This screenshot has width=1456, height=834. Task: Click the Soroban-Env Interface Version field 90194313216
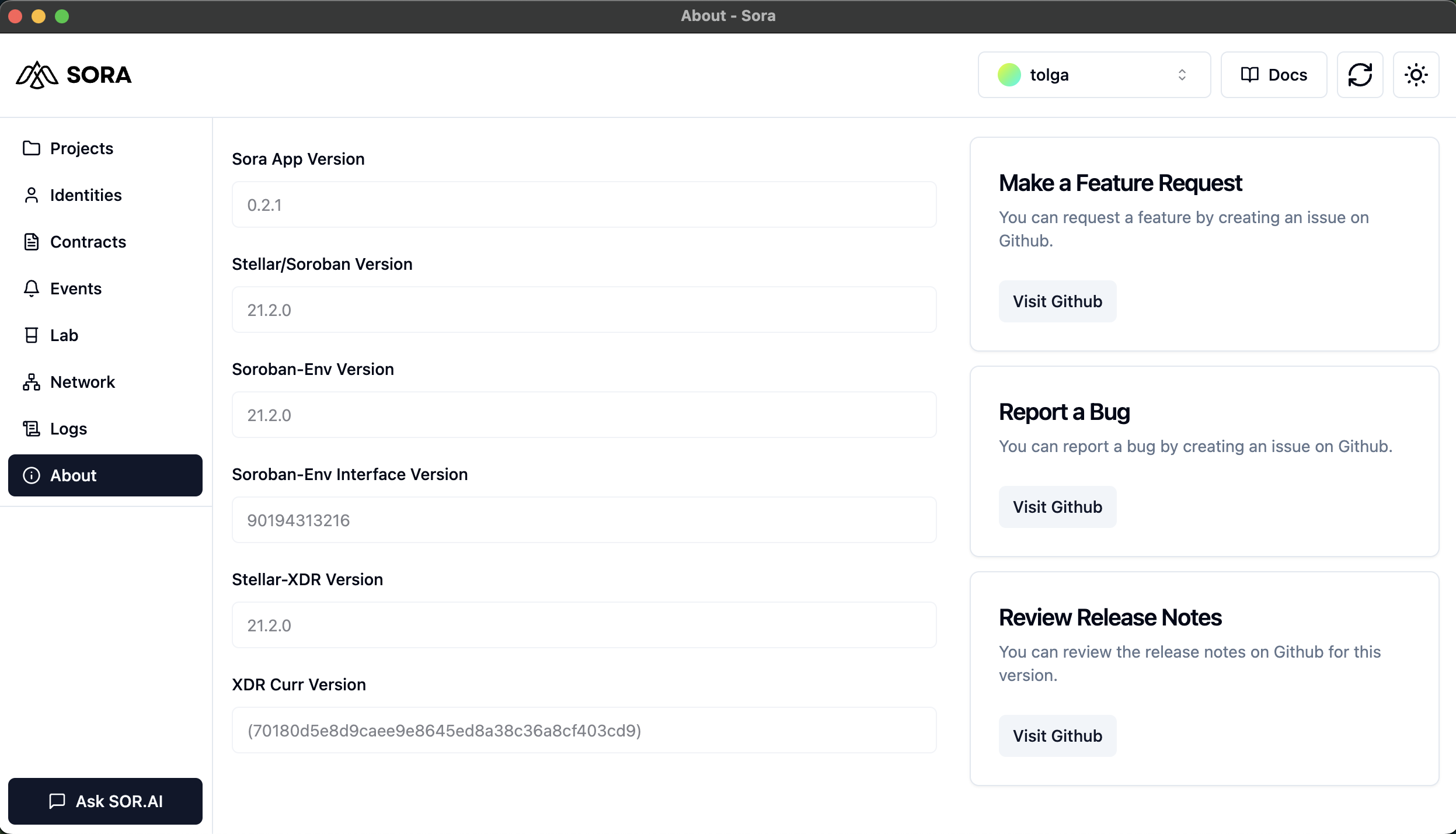(x=584, y=520)
